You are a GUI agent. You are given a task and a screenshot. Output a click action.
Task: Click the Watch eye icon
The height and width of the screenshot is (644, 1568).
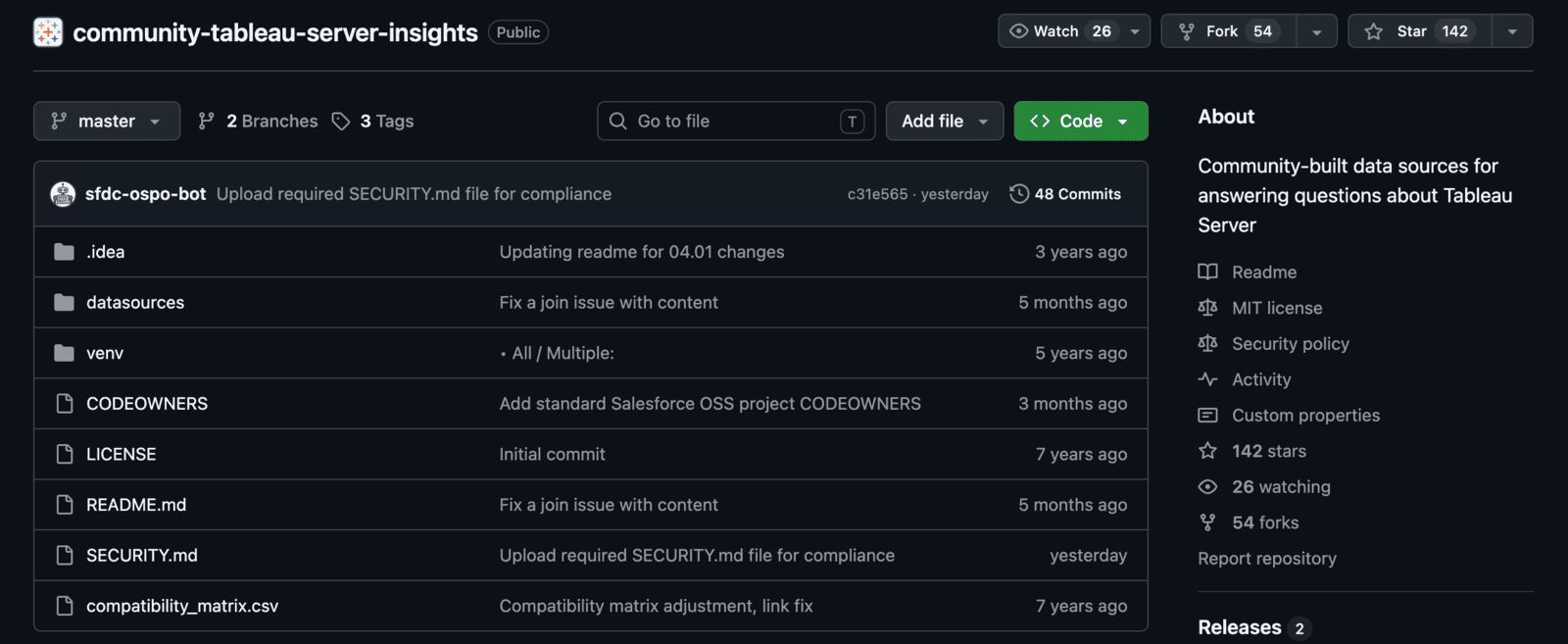tap(1019, 31)
